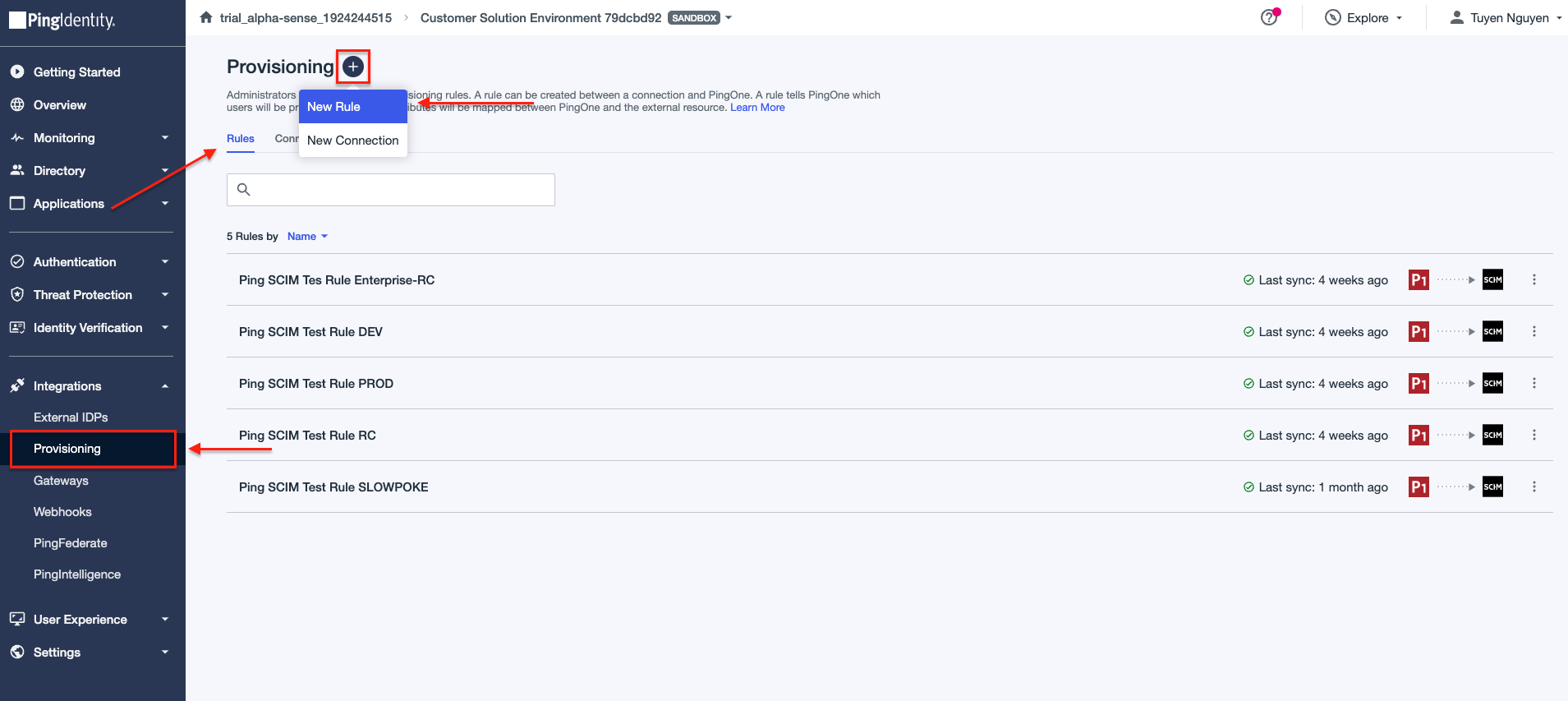Click the Explore compass icon
This screenshot has height=701, width=1568.
[x=1333, y=17]
